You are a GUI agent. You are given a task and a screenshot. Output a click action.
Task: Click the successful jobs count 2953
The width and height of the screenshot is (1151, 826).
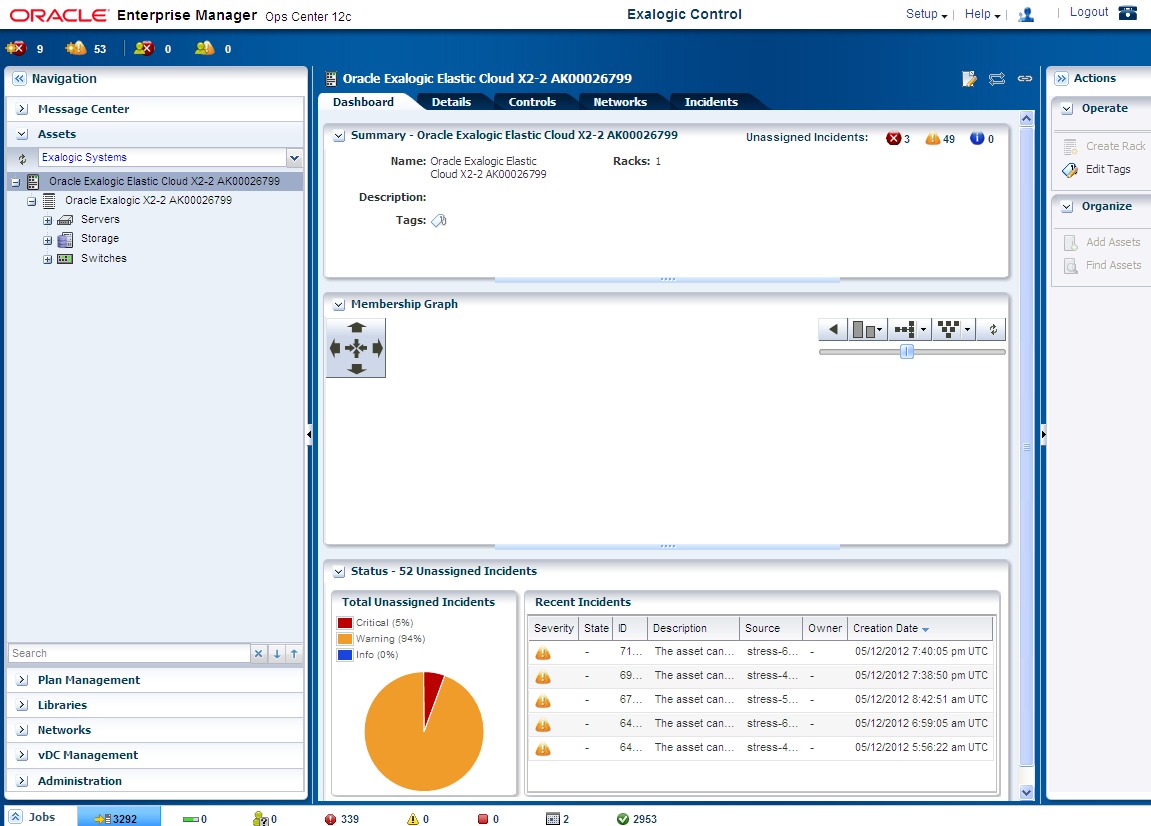click(636, 819)
